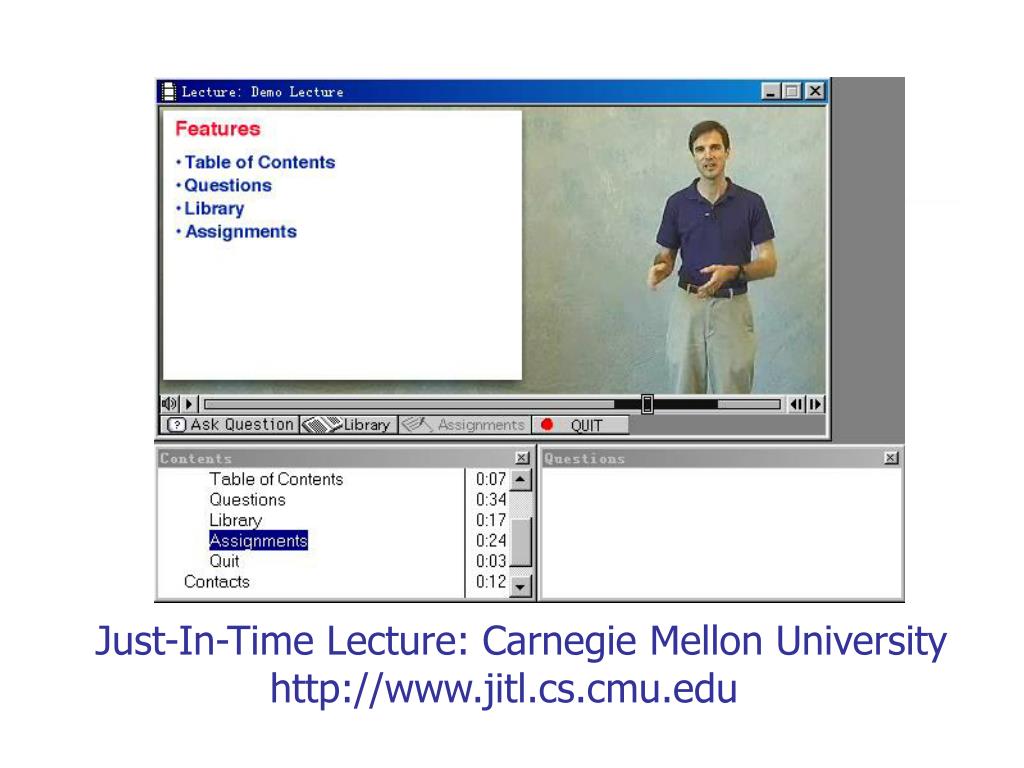The width and height of the screenshot is (1024, 768).
Task: Start lecture playback with play button
Action: coord(189,404)
